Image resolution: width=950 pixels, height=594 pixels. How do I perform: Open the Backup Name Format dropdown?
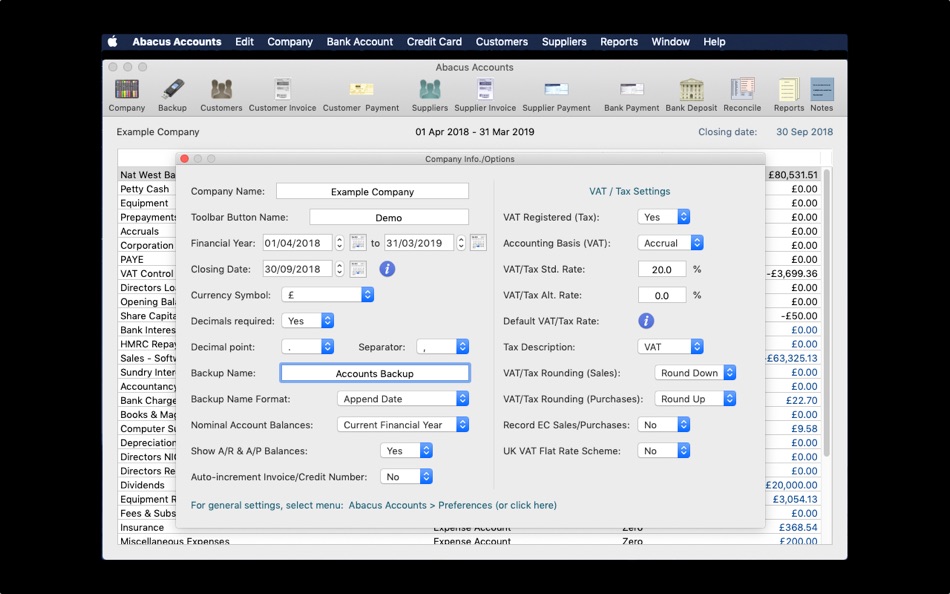[x=403, y=399]
